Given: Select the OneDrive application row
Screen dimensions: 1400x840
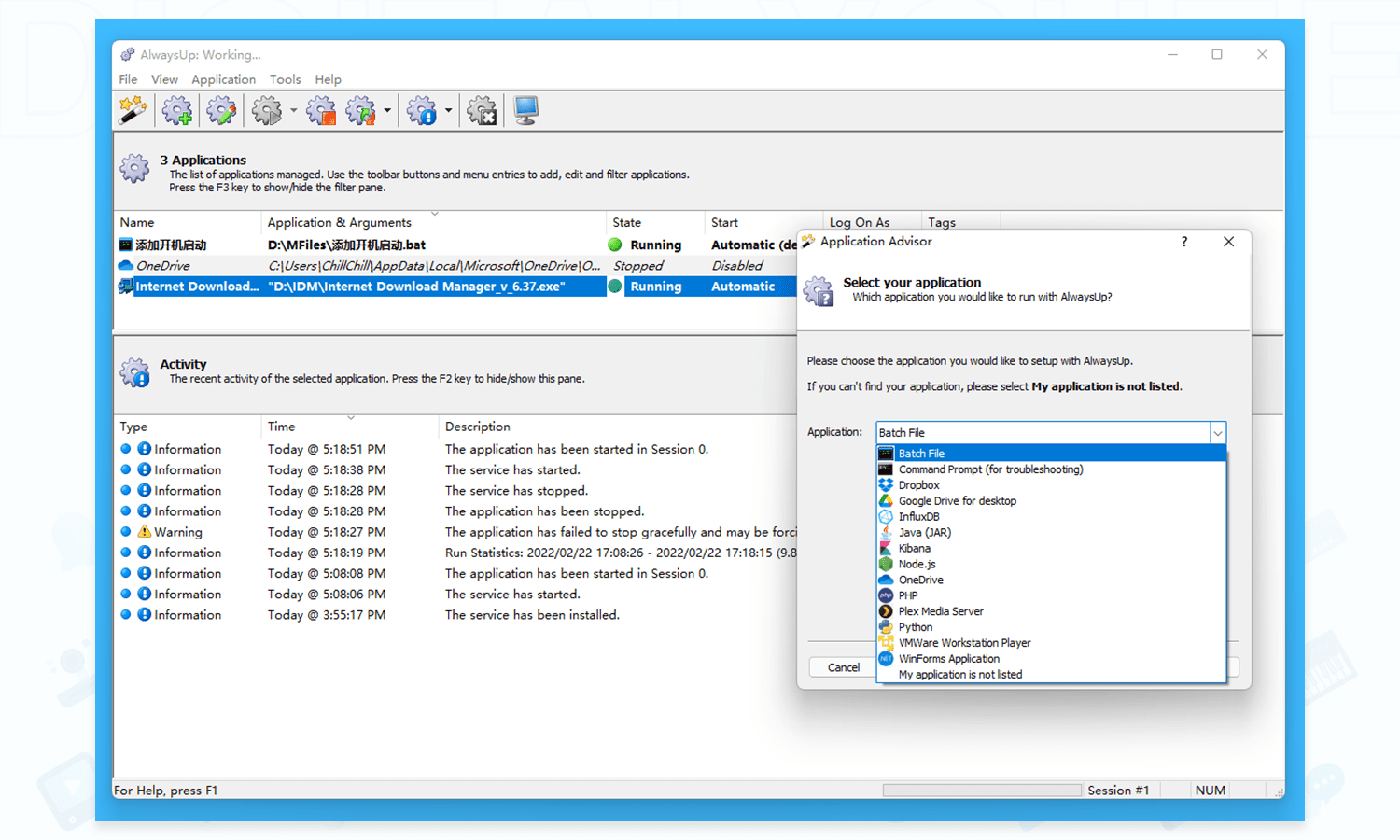Looking at the screenshot, I should tap(456, 266).
